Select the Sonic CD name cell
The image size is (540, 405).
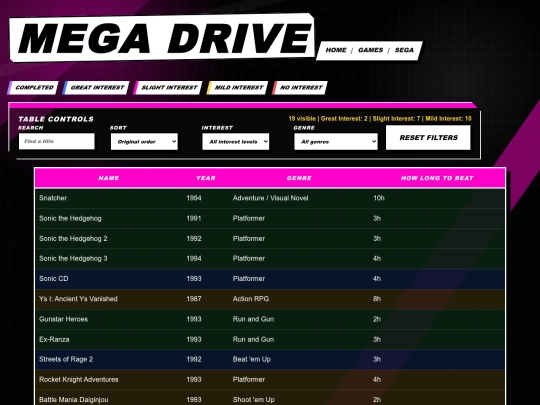coord(54,279)
